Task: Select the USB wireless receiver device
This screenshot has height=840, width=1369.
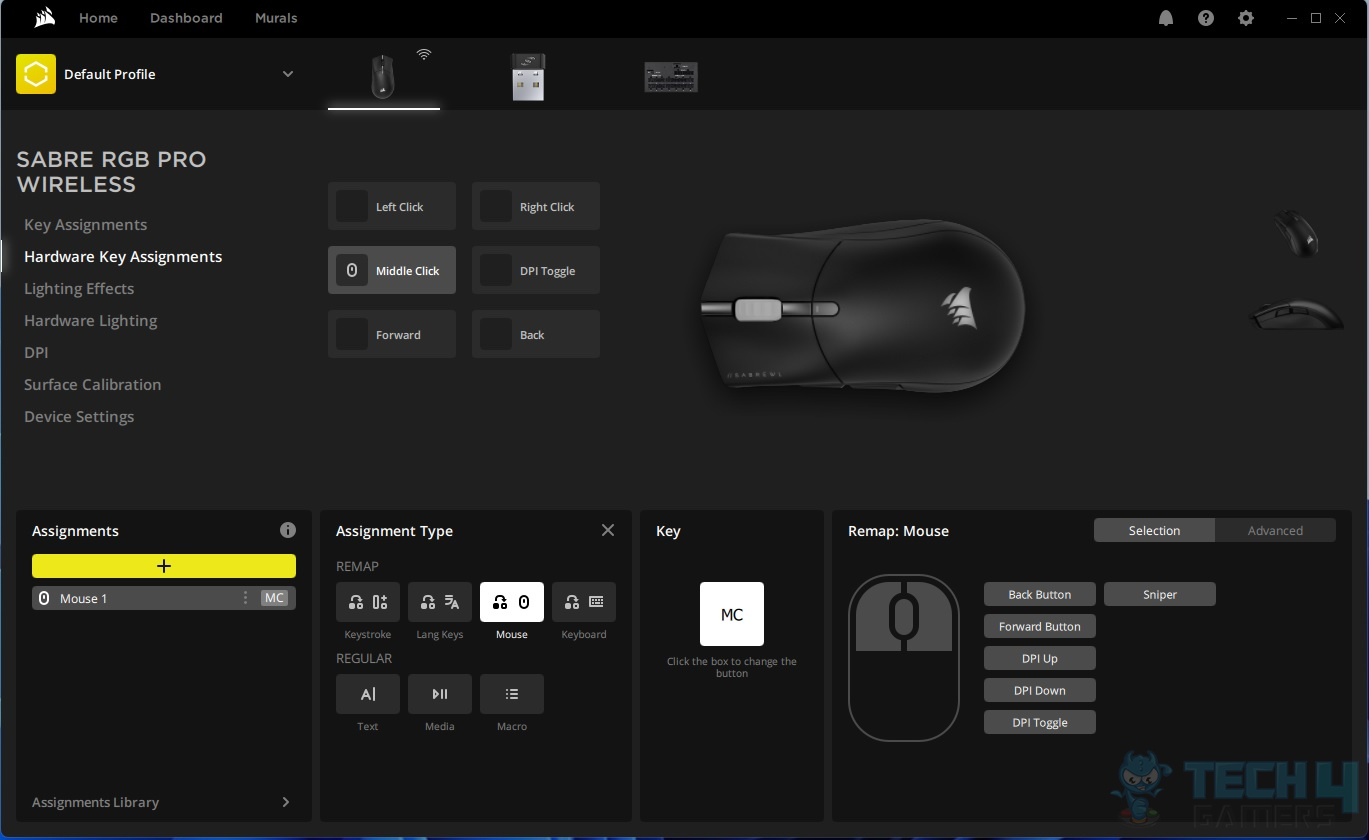Action: click(528, 76)
